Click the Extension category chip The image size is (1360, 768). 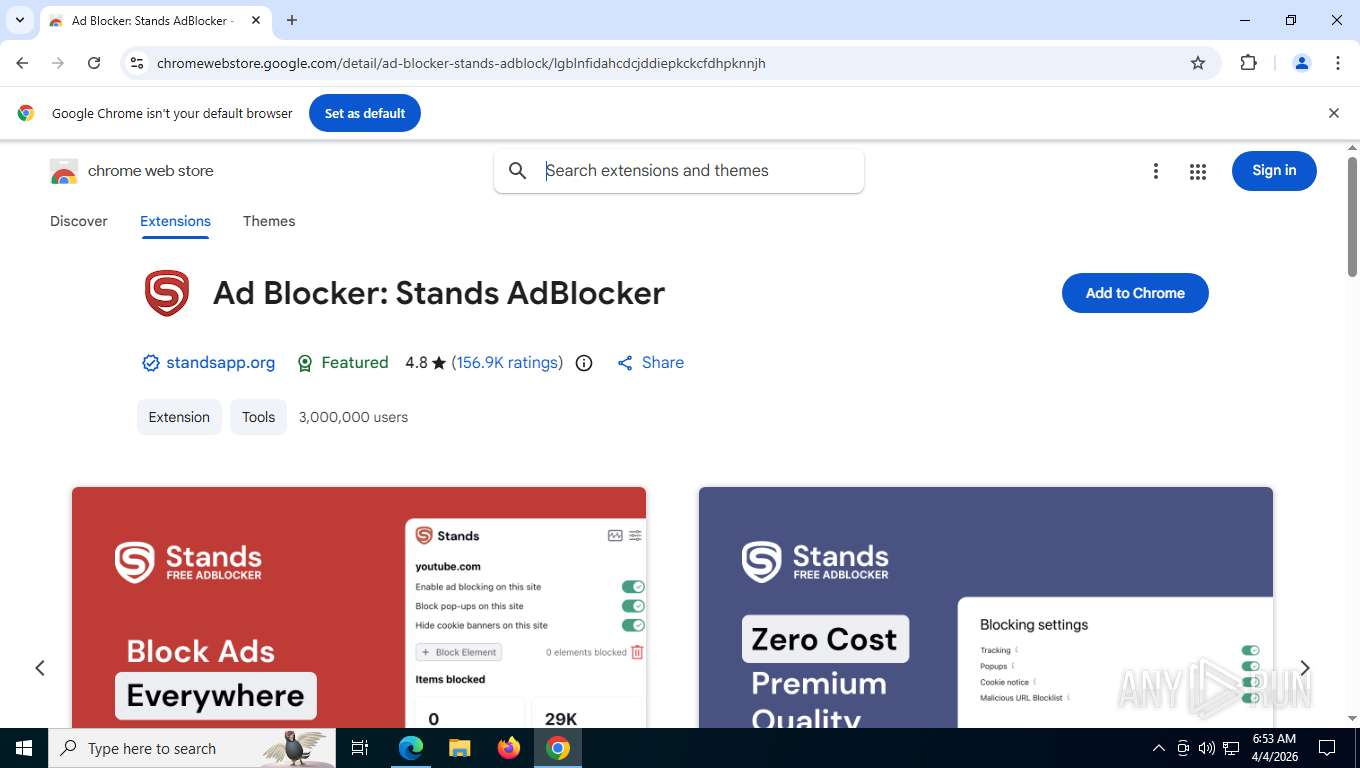[x=179, y=417]
